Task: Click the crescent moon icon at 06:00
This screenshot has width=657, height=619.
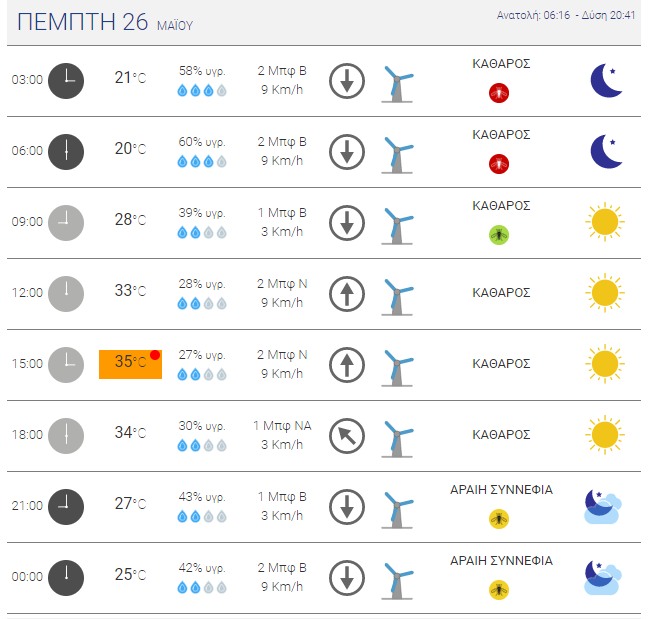Action: point(606,151)
